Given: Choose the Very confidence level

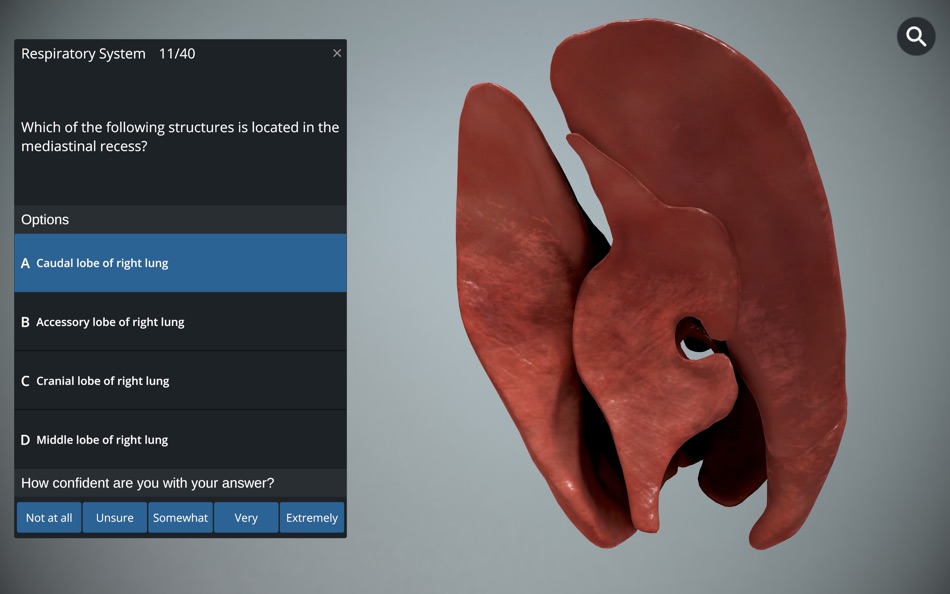Looking at the screenshot, I should click(245, 517).
